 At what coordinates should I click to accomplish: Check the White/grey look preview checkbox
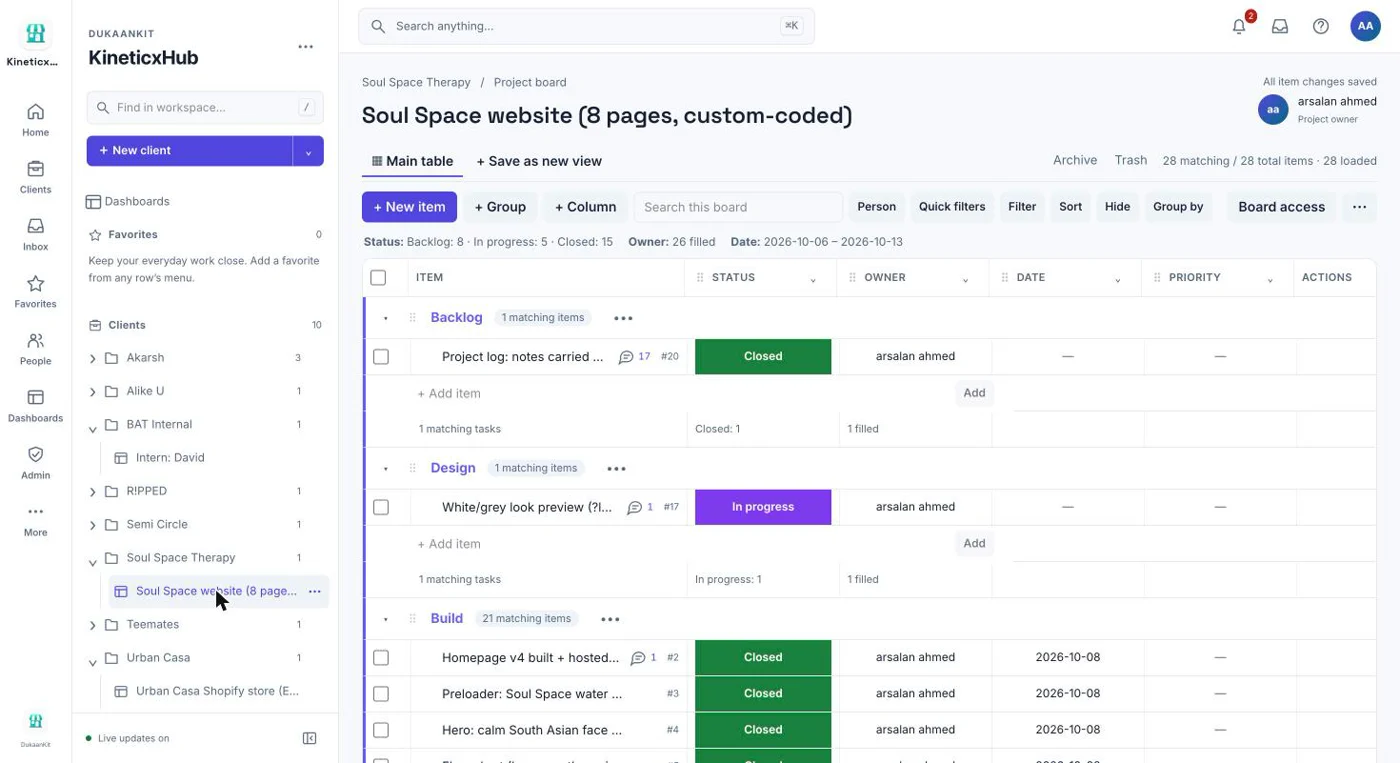[381, 507]
